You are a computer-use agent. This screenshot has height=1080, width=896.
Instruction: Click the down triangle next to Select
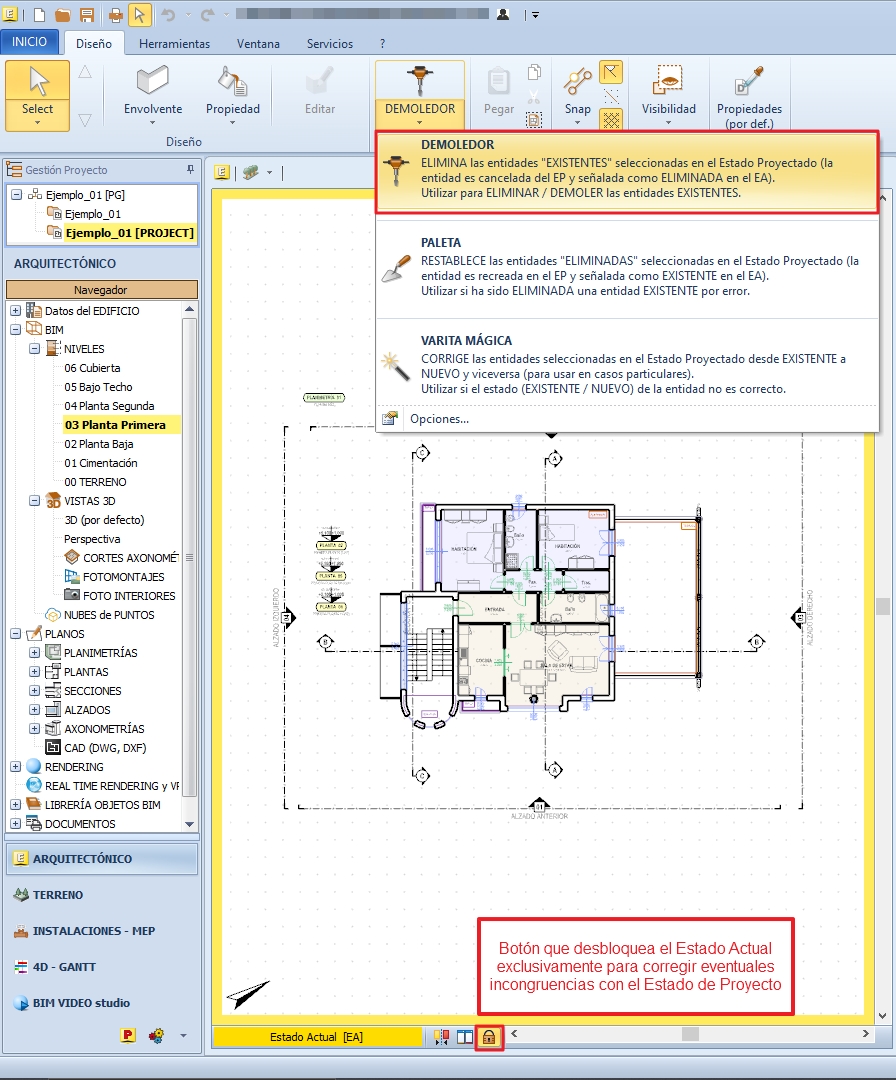85,121
